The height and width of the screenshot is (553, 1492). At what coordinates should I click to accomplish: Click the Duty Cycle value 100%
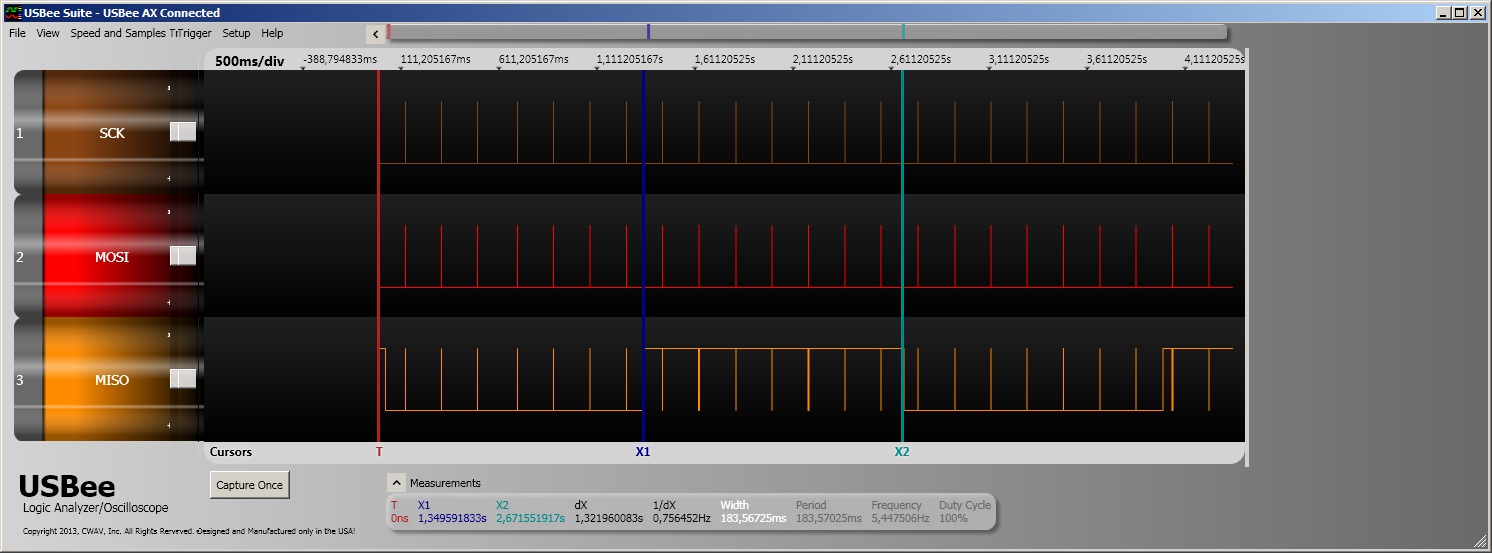coord(953,518)
